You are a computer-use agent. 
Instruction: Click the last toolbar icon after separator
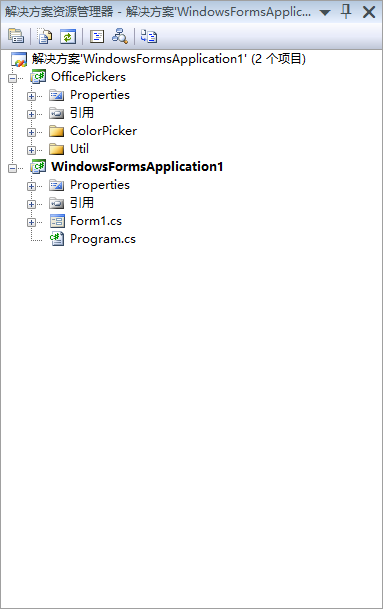click(x=149, y=37)
